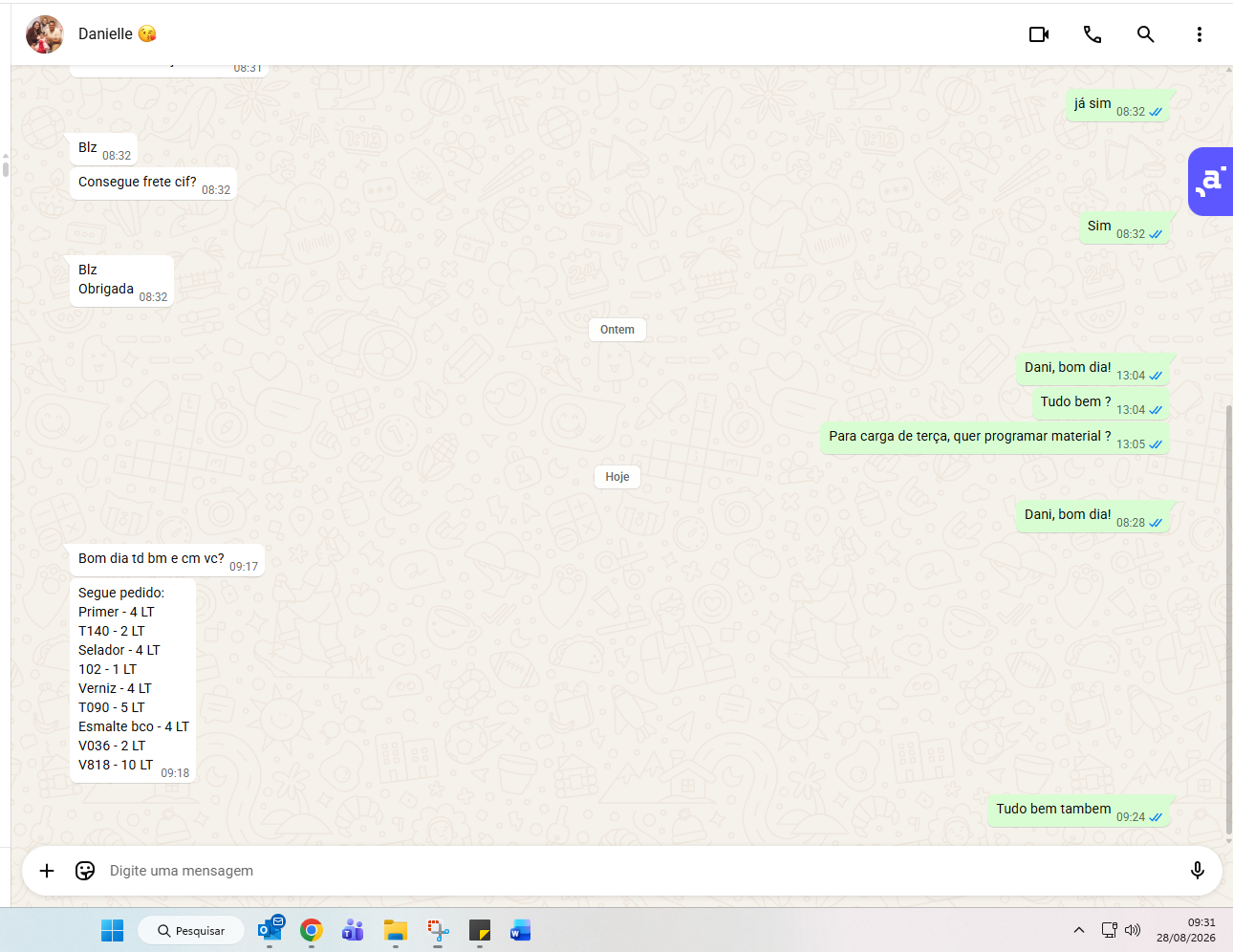The height and width of the screenshot is (952, 1233).
Task: Select the 'Segue pedido' order message
Action: (x=133, y=681)
